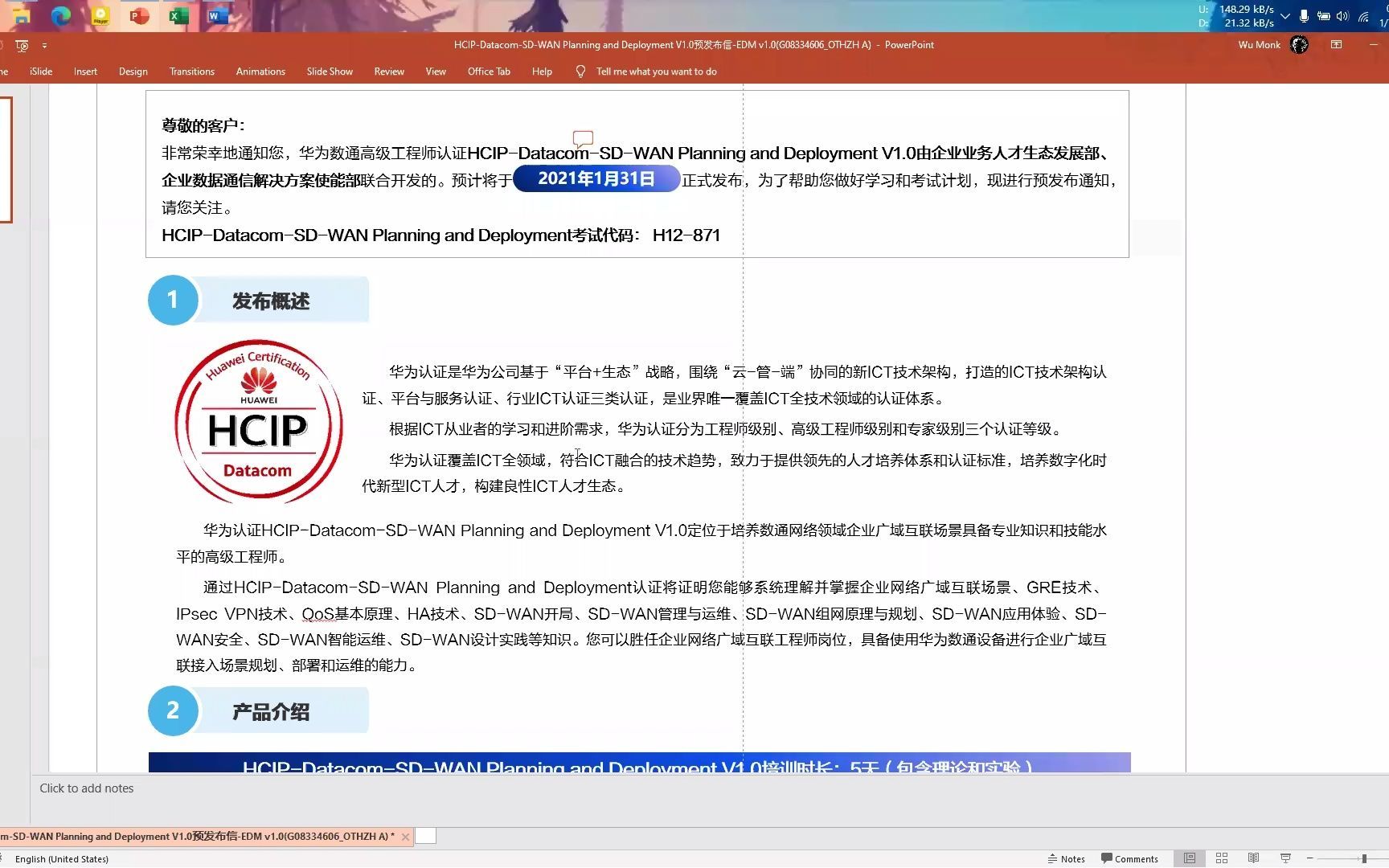Switch to PowerPoint taskbar icon

[x=140, y=15]
